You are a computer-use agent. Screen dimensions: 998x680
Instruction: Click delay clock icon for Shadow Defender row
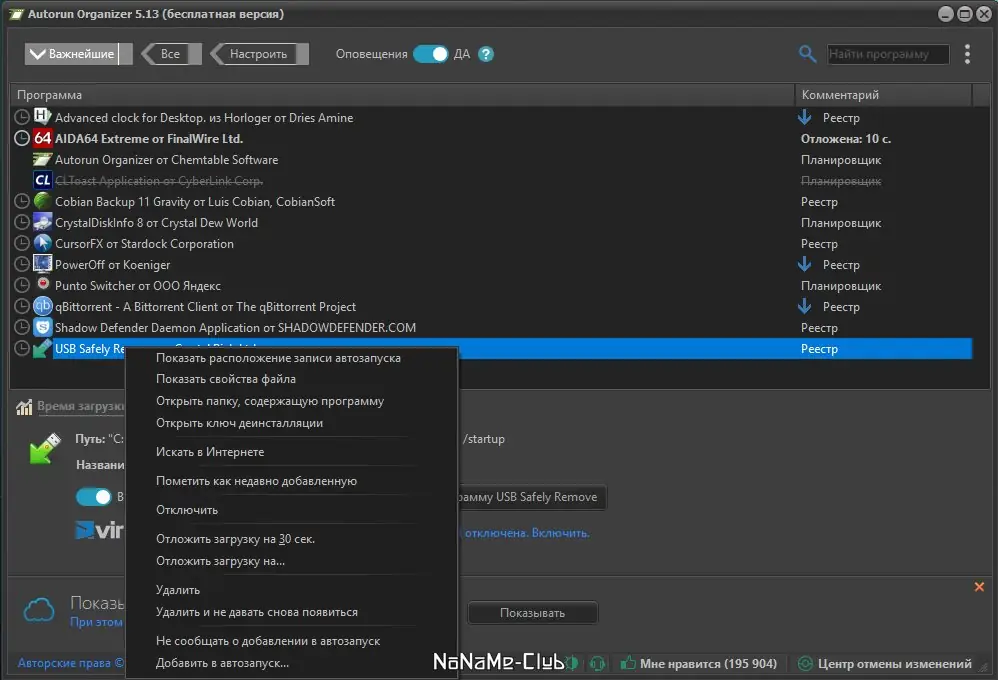pos(22,328)
